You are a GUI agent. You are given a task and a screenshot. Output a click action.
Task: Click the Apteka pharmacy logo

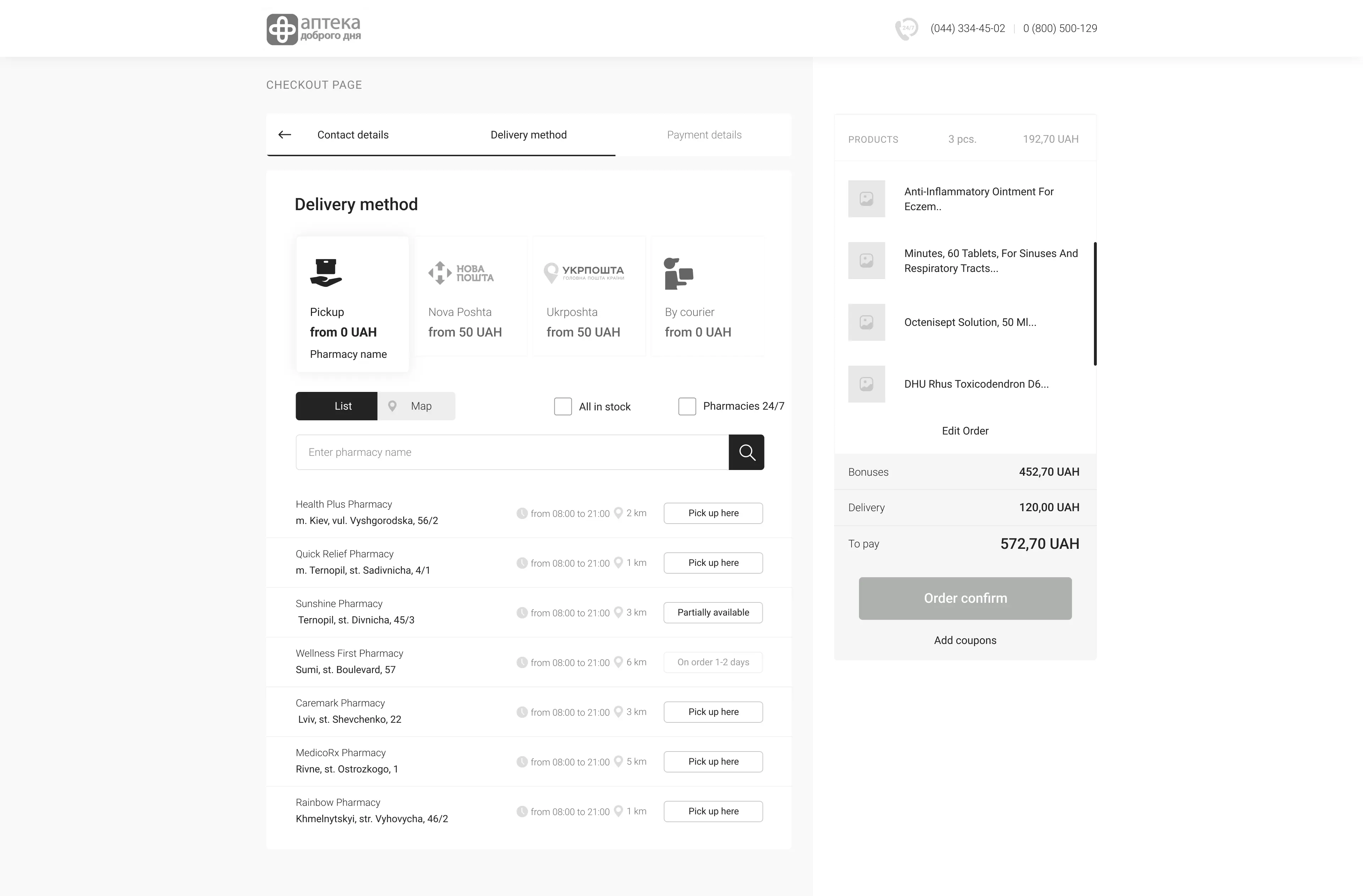tap(314, 29)
